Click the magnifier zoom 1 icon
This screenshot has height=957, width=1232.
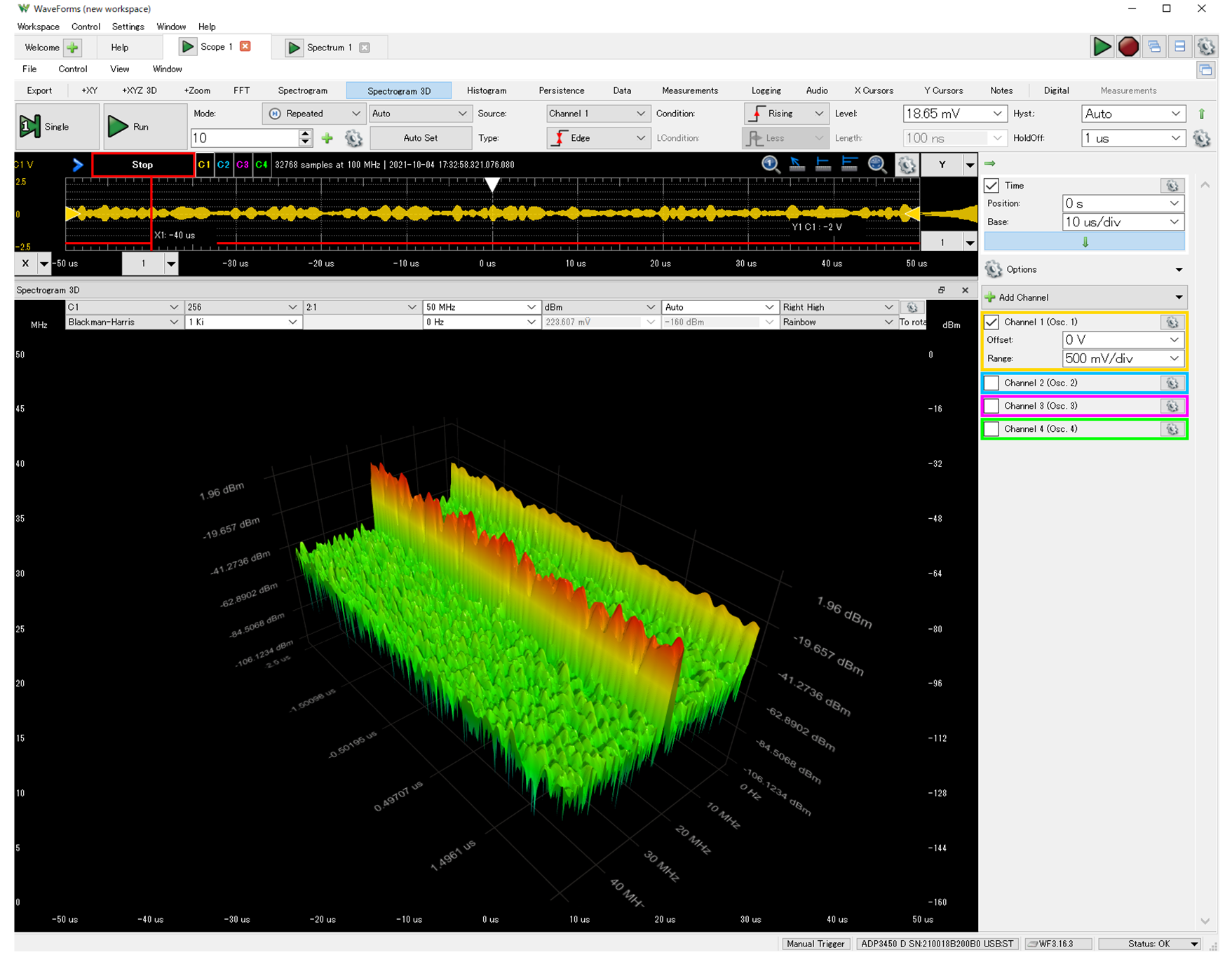coord(771,165)
